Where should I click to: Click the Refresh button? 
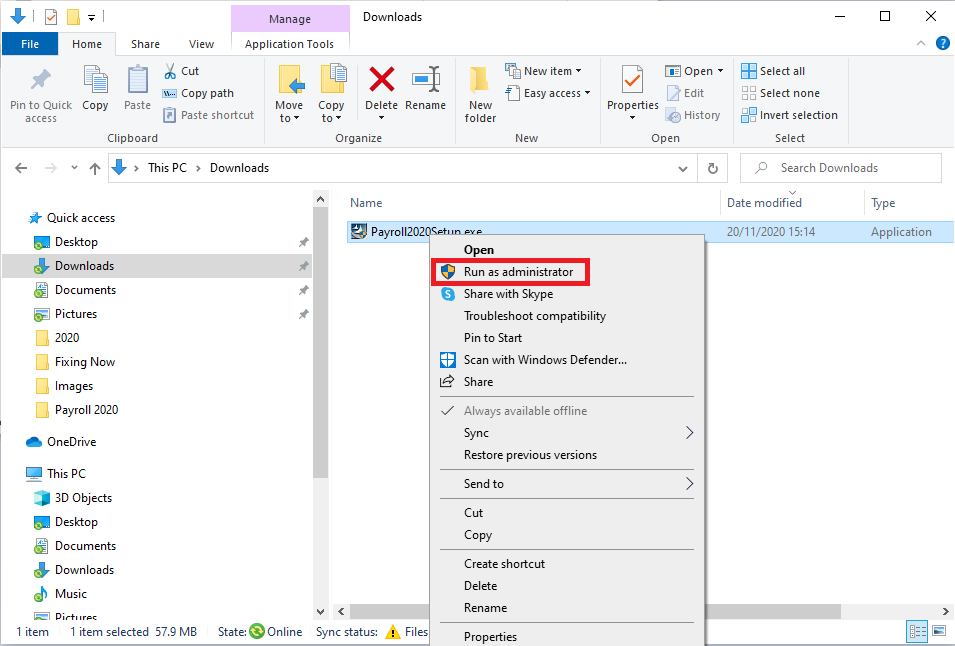click(713, 169)
